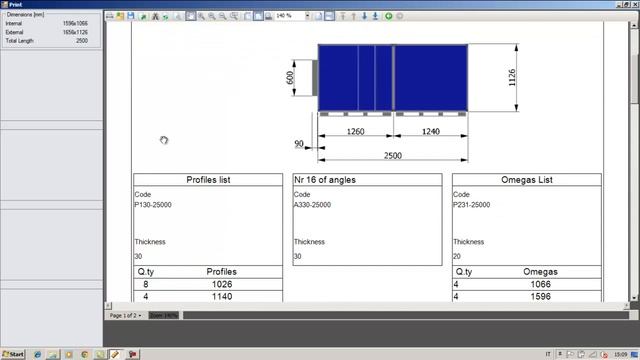Click the red flag taskbar icon
The image size is (640, 360).
[x=132, y=354]
